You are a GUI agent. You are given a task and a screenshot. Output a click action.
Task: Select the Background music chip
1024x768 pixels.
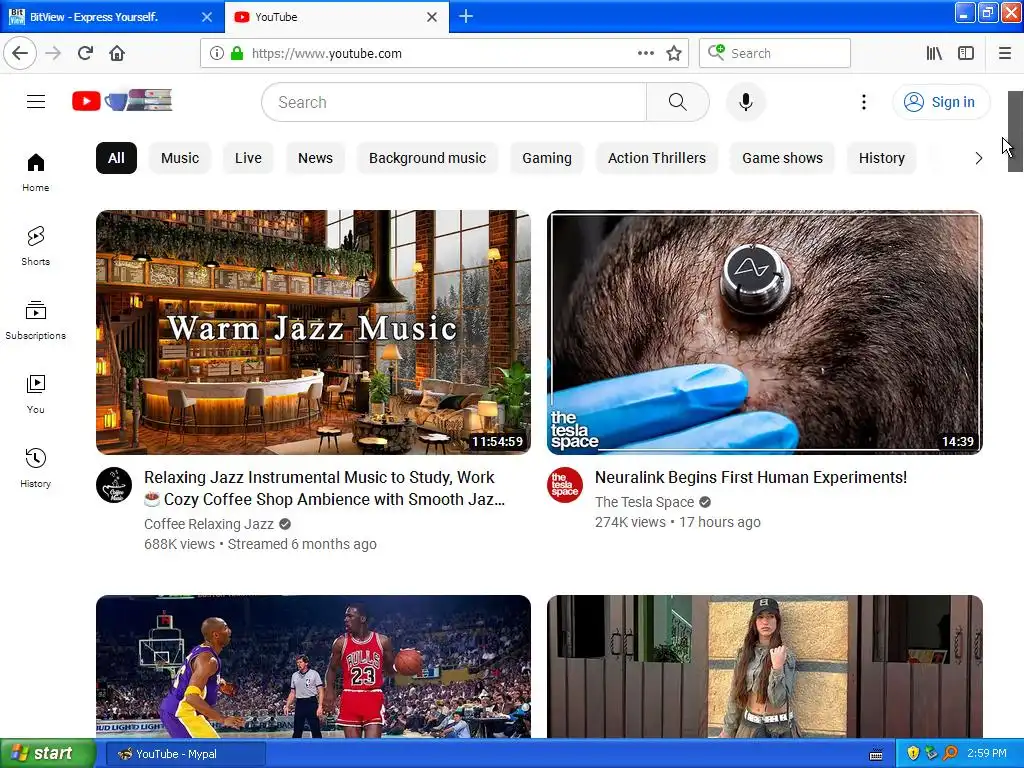(427, 158)
